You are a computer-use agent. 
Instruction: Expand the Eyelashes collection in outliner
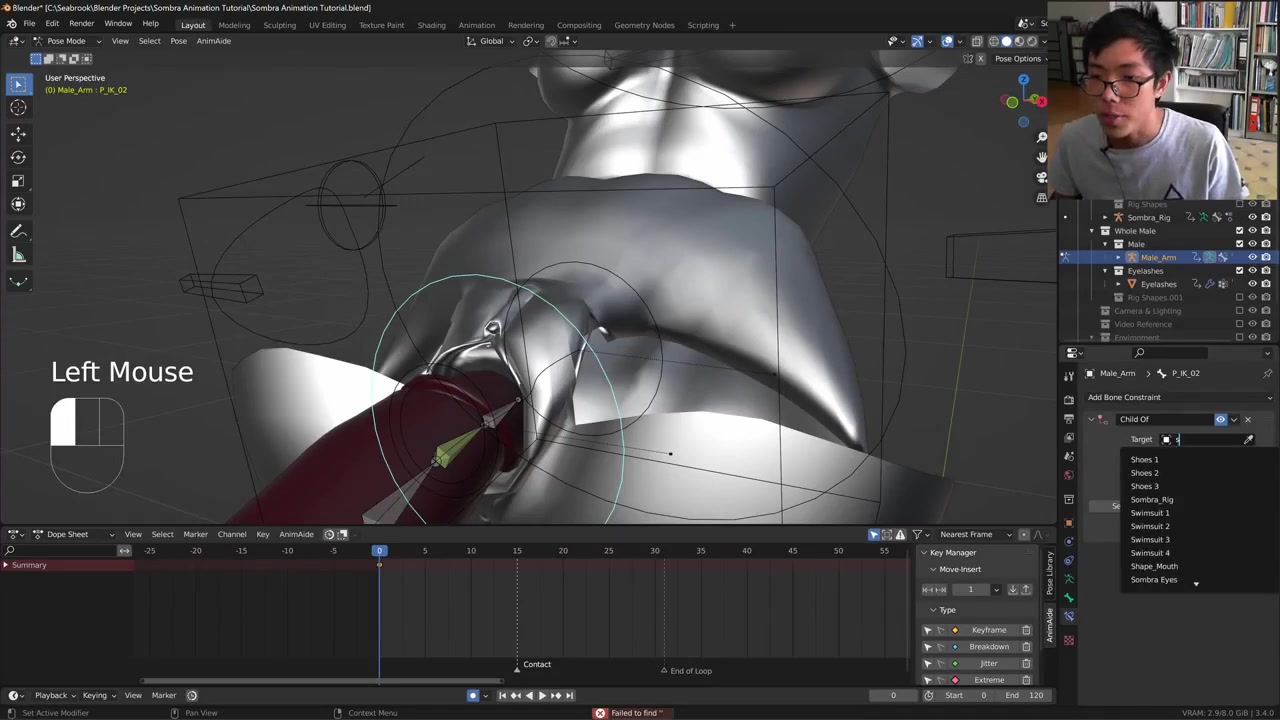pos(1105,271)
